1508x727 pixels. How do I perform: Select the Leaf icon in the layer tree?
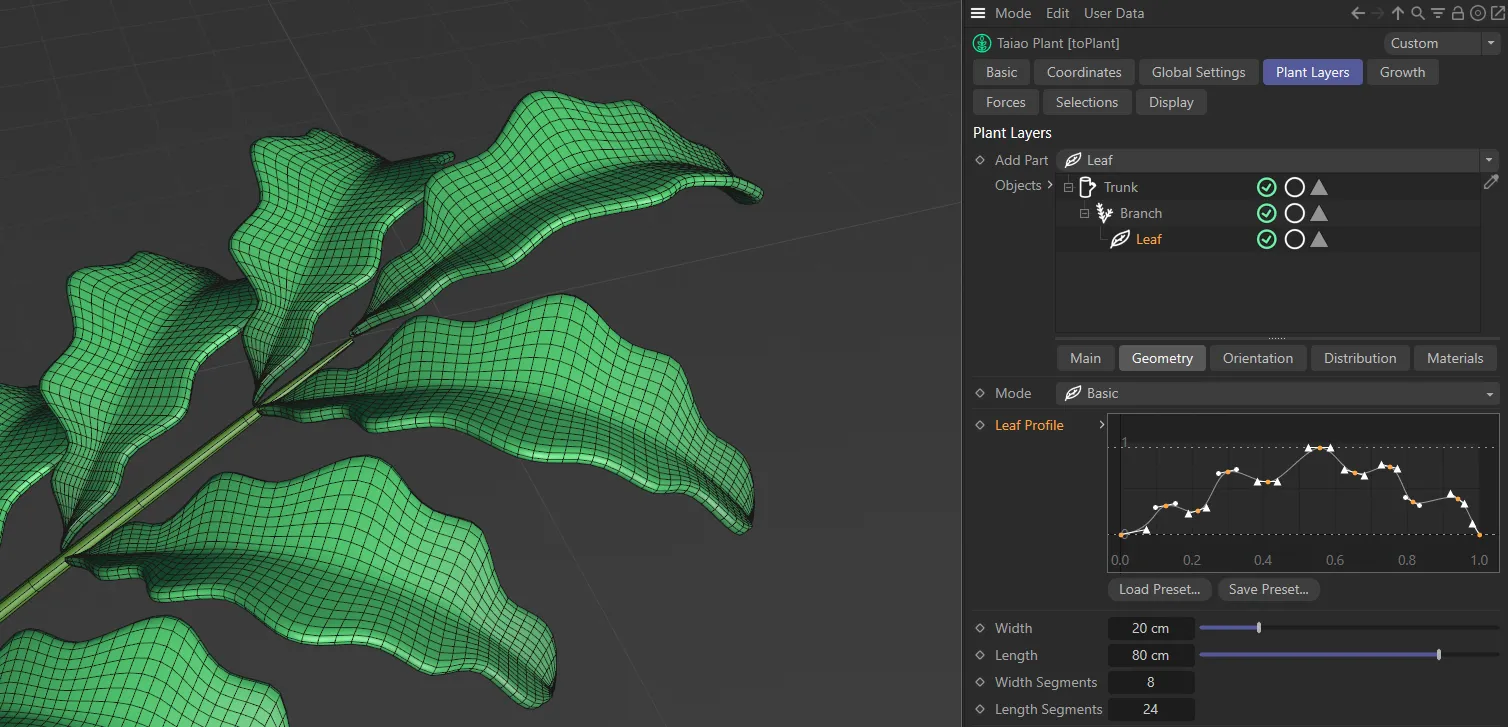tap(1120, 239)
